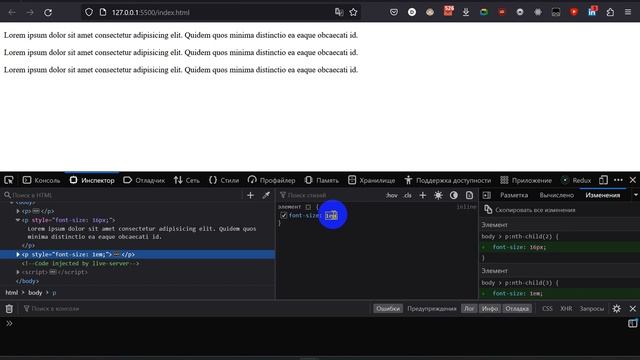The height and width of the screenshot is (360, 640).
Task: Switch to the Вычислено sidebar tab
Action: (557, 195)
